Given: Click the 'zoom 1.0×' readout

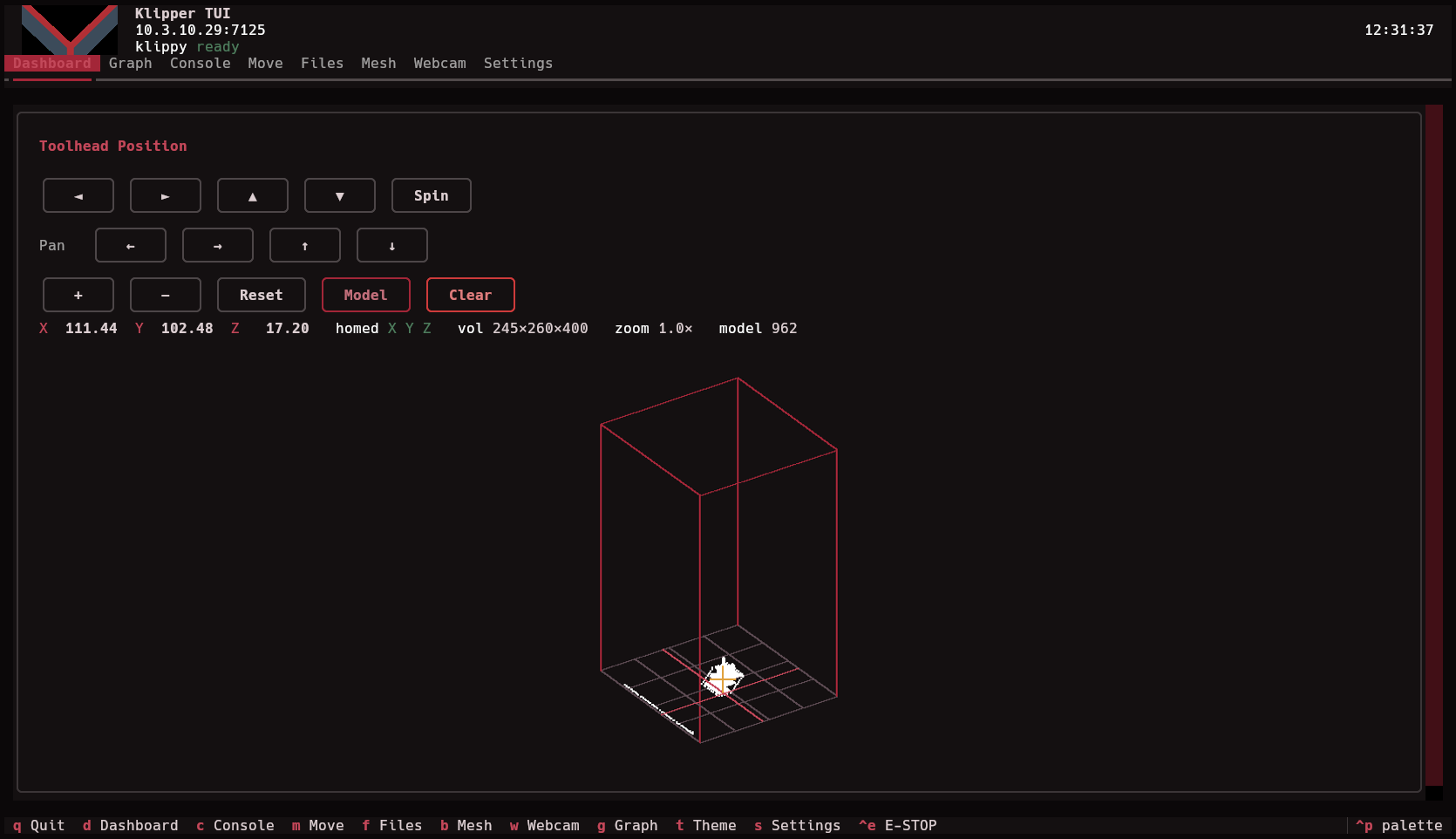Looking at the screenshot, I should (x=654, y=328).
